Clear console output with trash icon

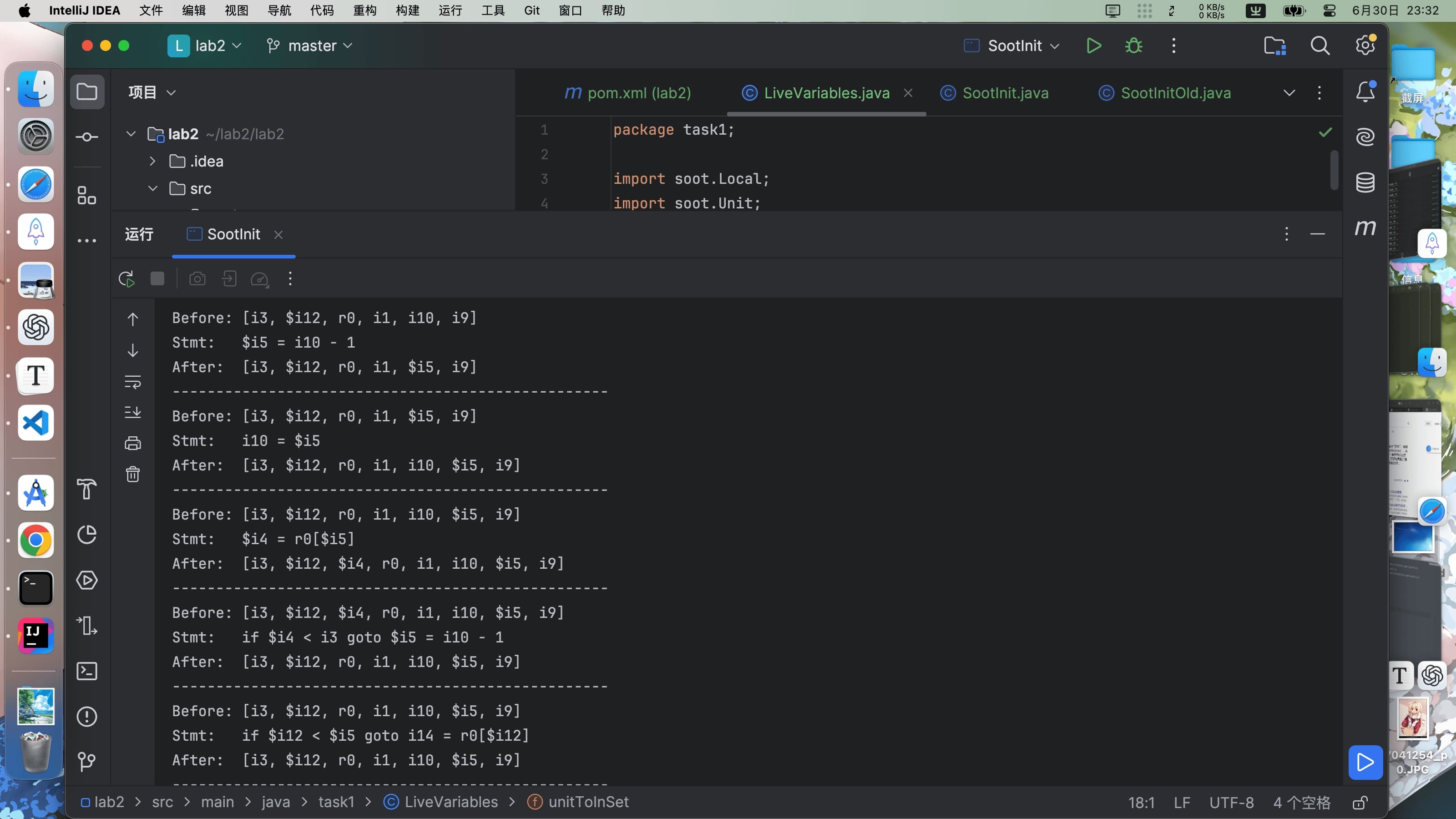tap(133, 474)
